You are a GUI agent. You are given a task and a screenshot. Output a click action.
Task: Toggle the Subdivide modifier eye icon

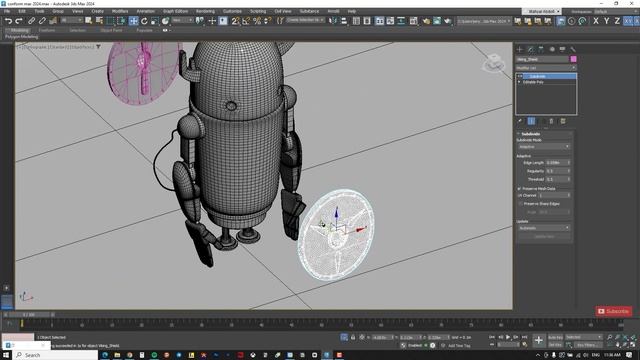coord(520,76)
